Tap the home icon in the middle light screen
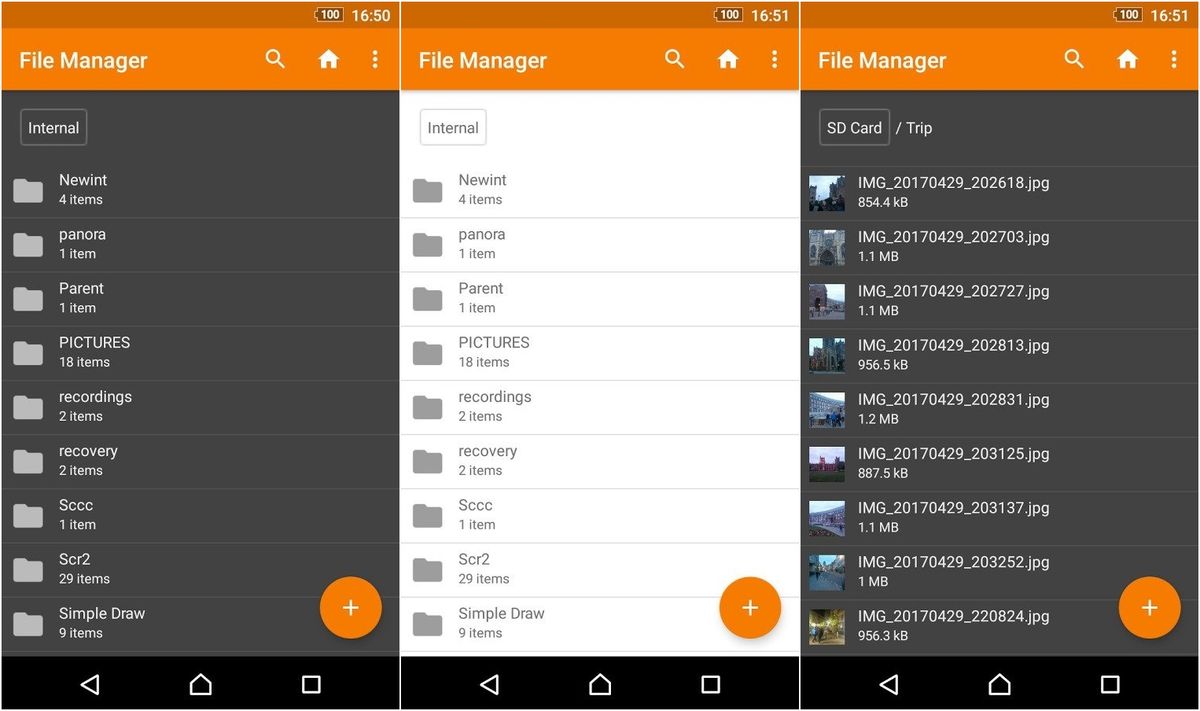 (x=728, y=59)
